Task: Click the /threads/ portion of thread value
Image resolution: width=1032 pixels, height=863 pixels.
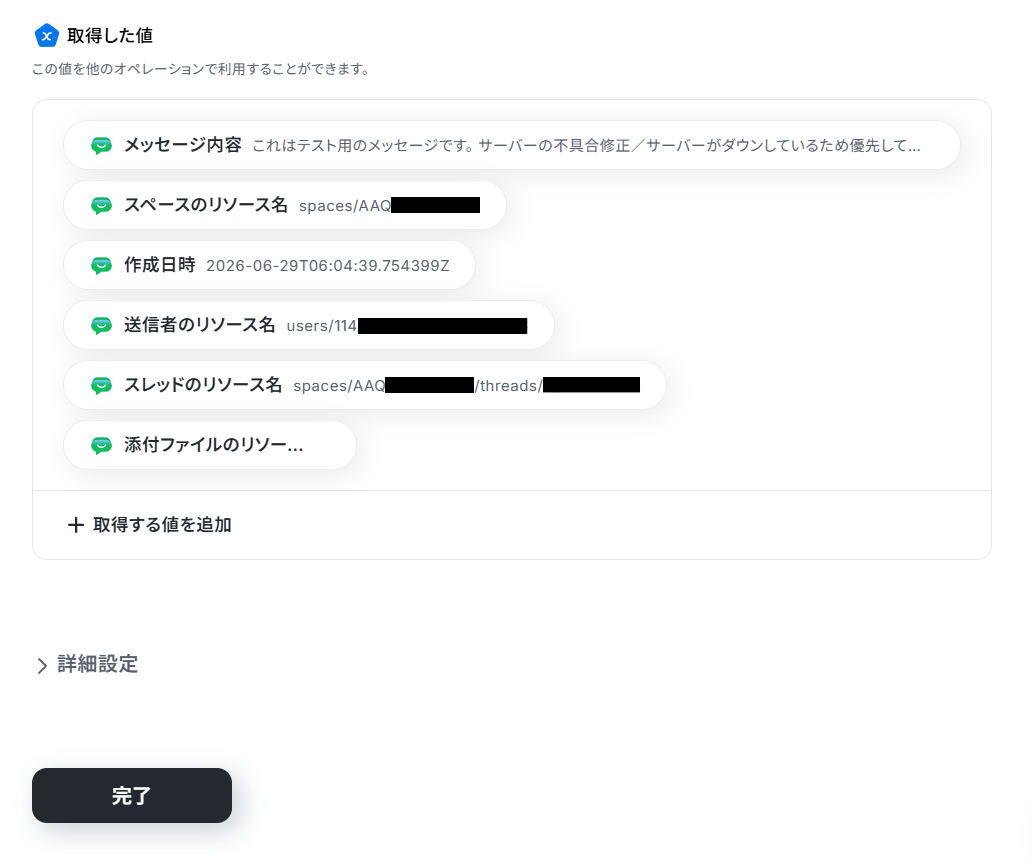Action: (x=509, y=386)
